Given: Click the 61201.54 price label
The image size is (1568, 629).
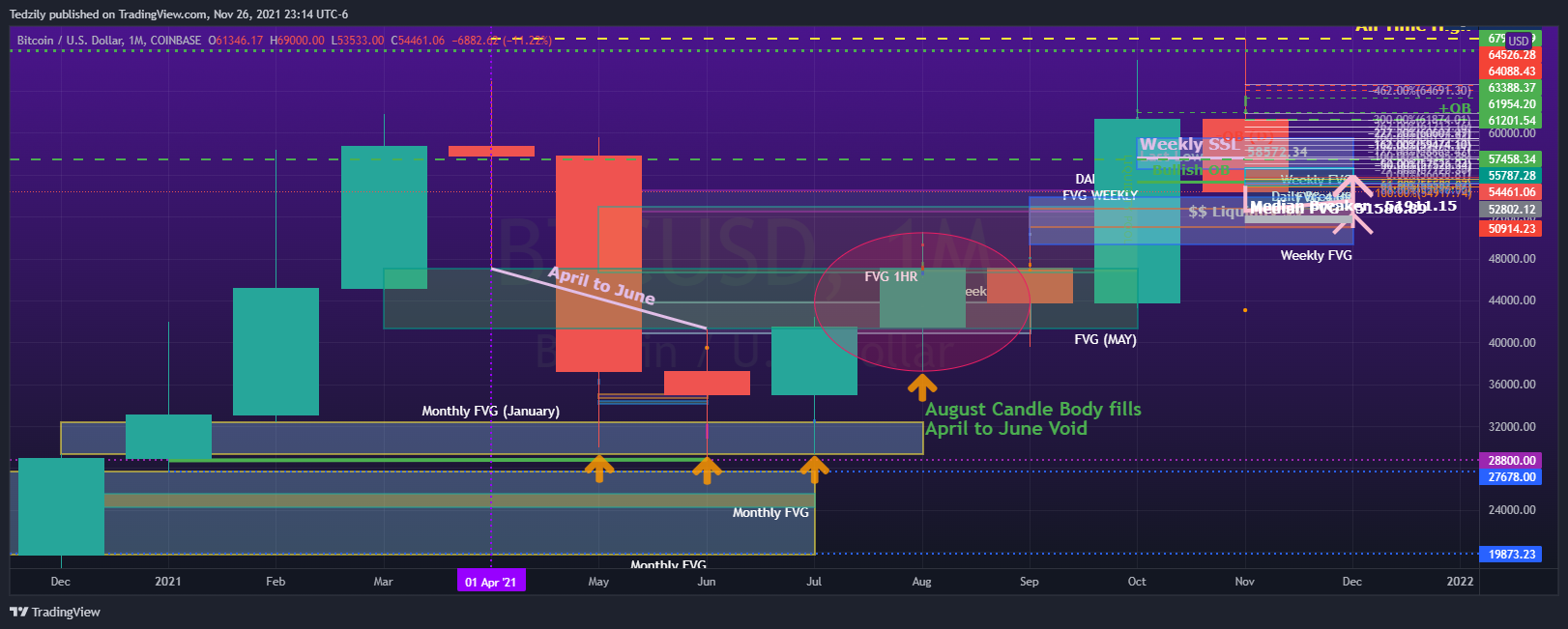Looking at the screenshot, I should click(1511, 121).
